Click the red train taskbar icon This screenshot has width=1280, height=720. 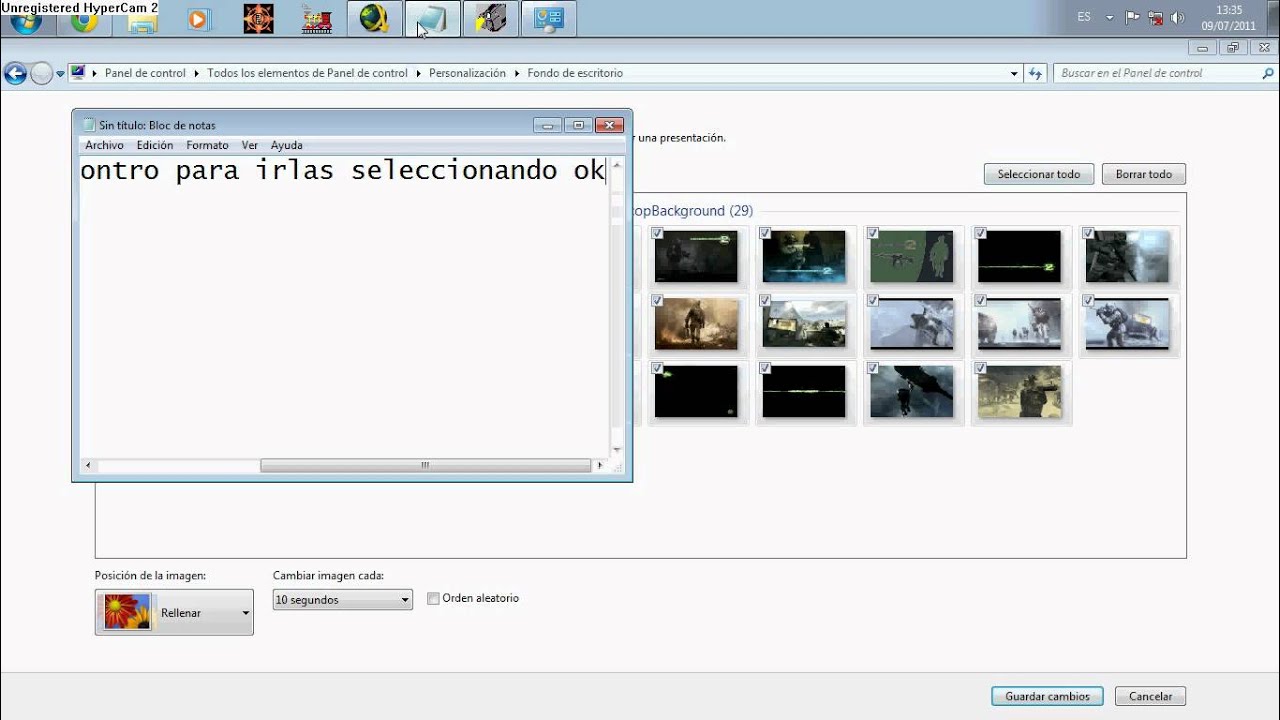coord(316,20)
